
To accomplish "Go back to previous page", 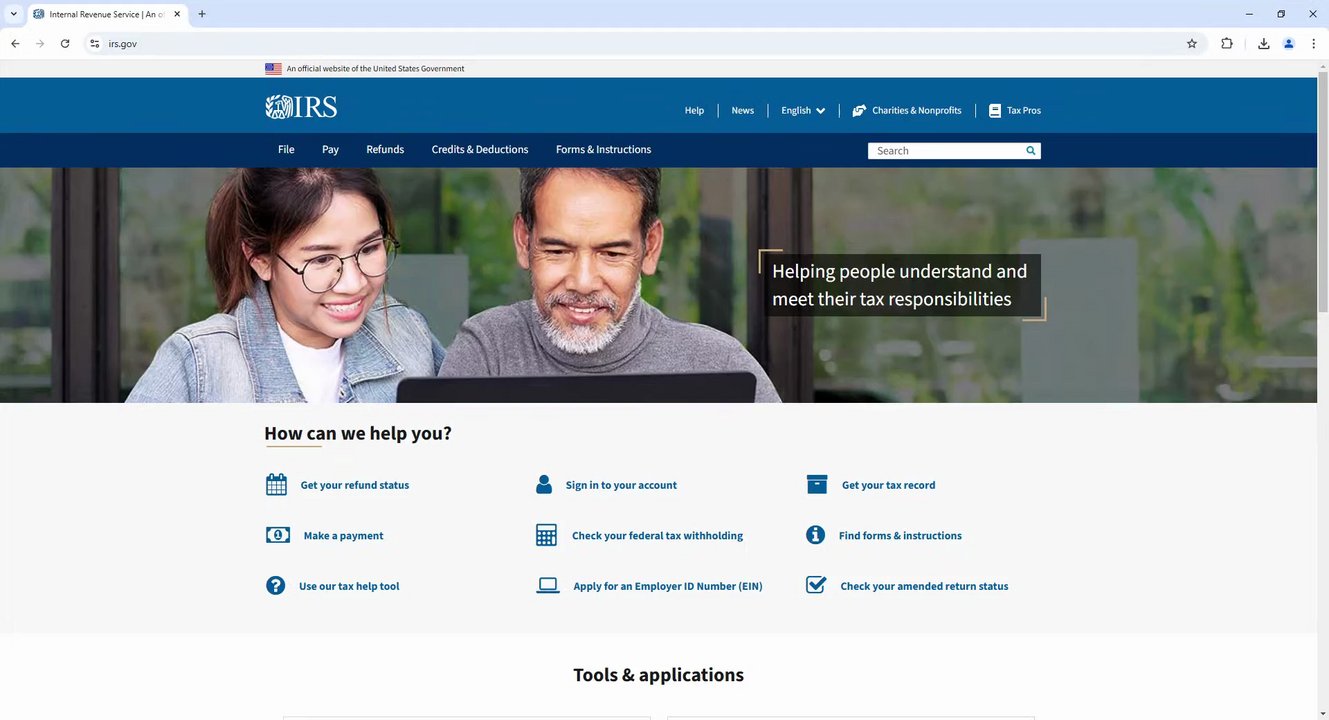I will [15, 43].
